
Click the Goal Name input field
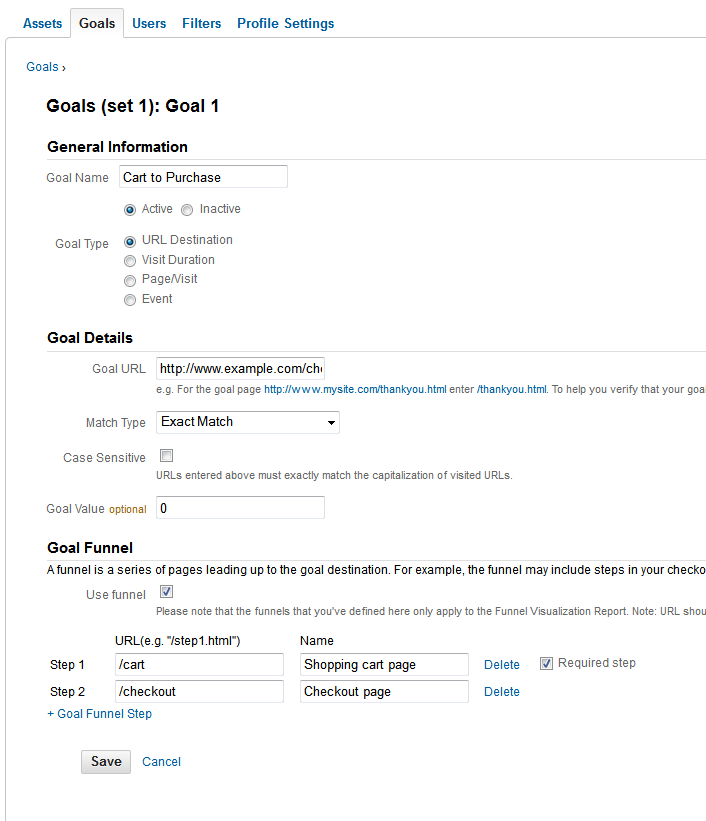[x=202, y=177]
